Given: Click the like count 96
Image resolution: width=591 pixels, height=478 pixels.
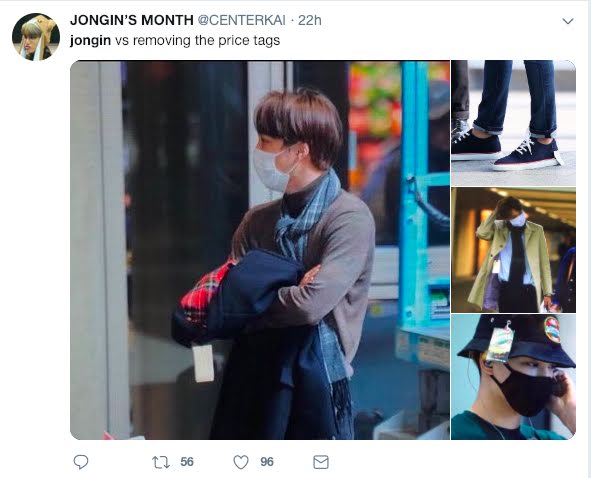Looking at the screenshot, I should click(x=266, y=462).
